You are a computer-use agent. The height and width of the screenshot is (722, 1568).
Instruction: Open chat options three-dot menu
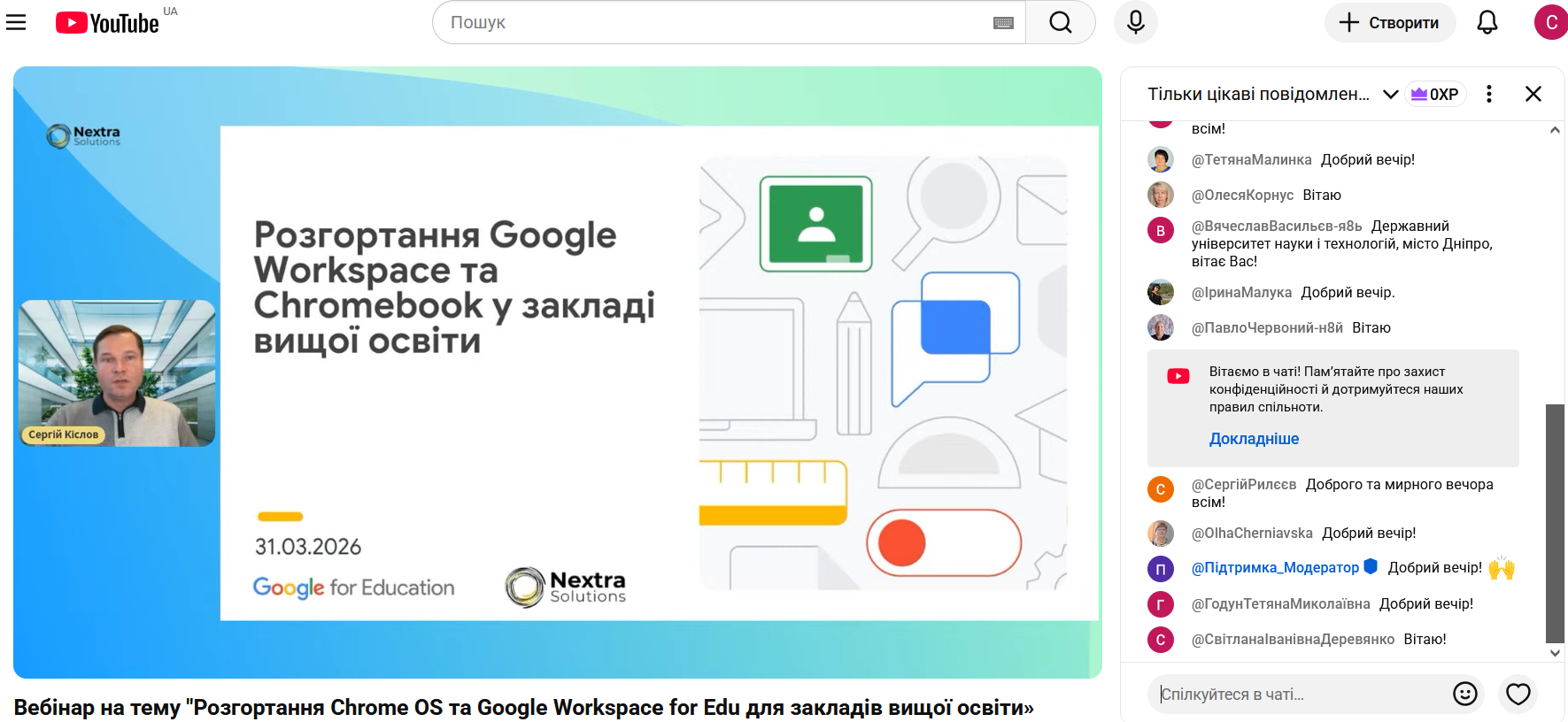(x=1489, y=94)
